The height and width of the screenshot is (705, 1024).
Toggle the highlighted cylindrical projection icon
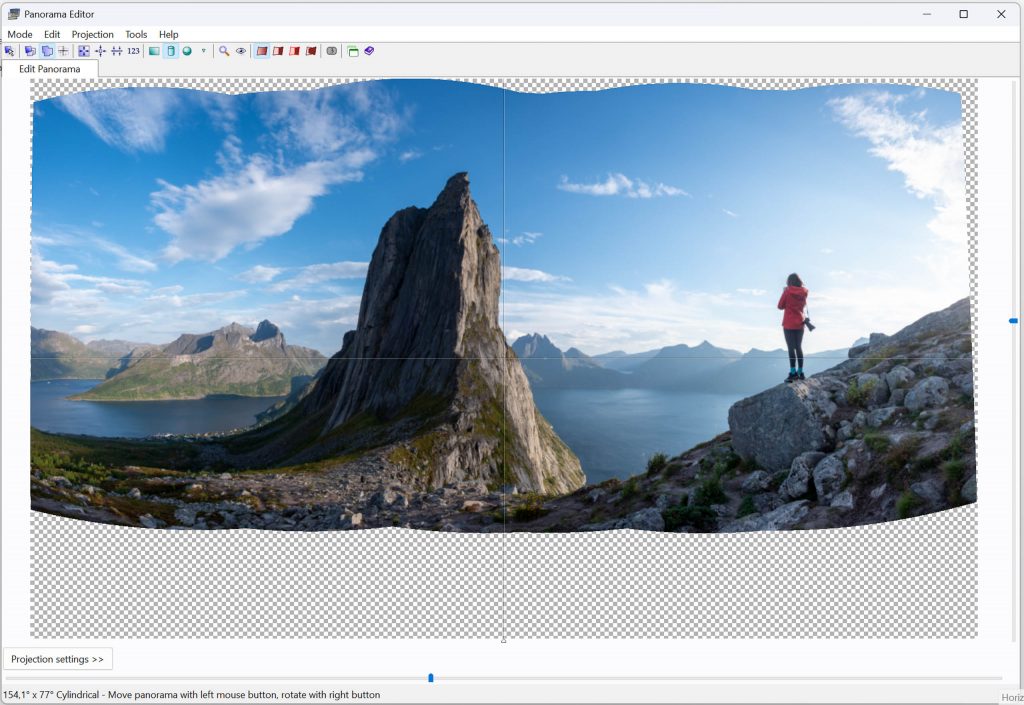(x=170, y=51)
